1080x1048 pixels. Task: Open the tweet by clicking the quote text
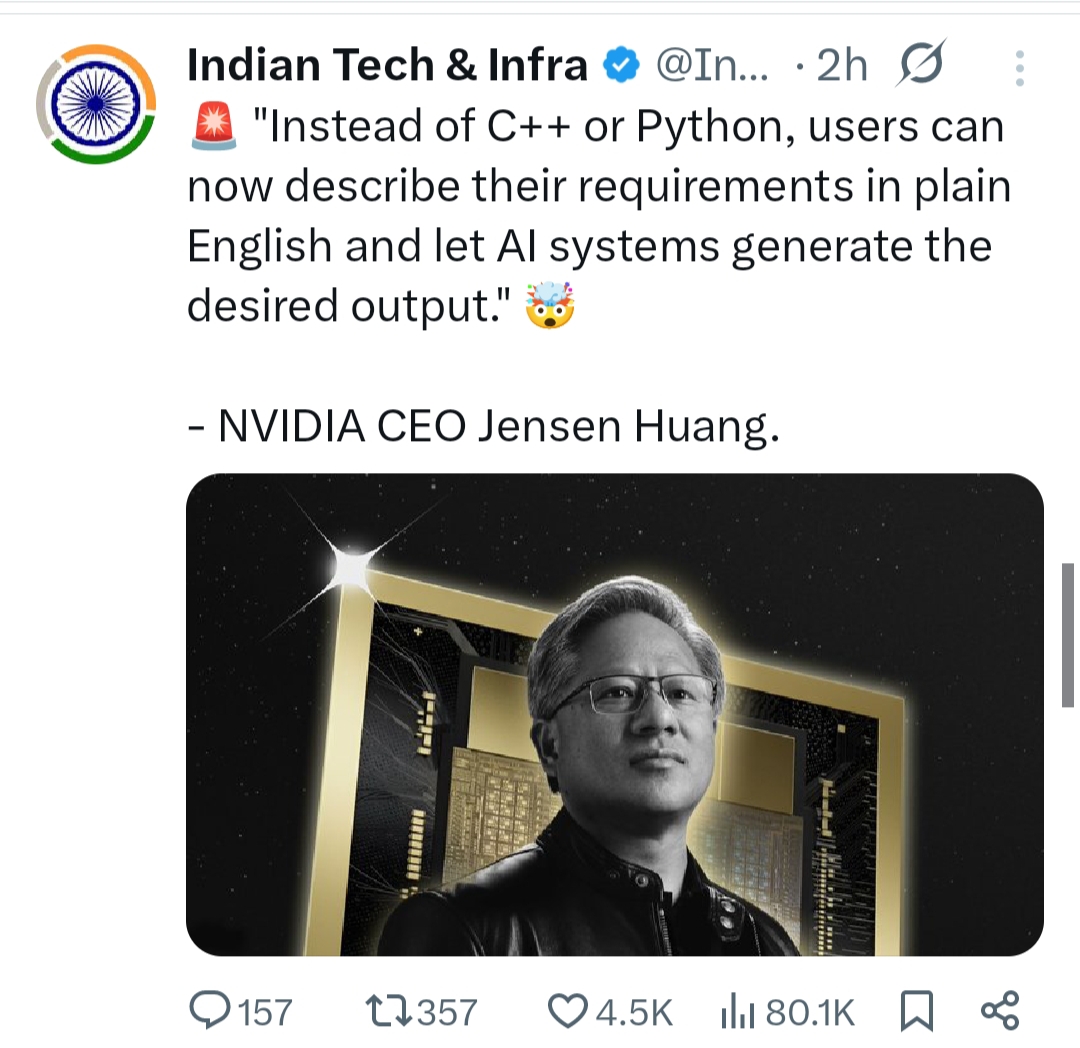coord(594,216)
